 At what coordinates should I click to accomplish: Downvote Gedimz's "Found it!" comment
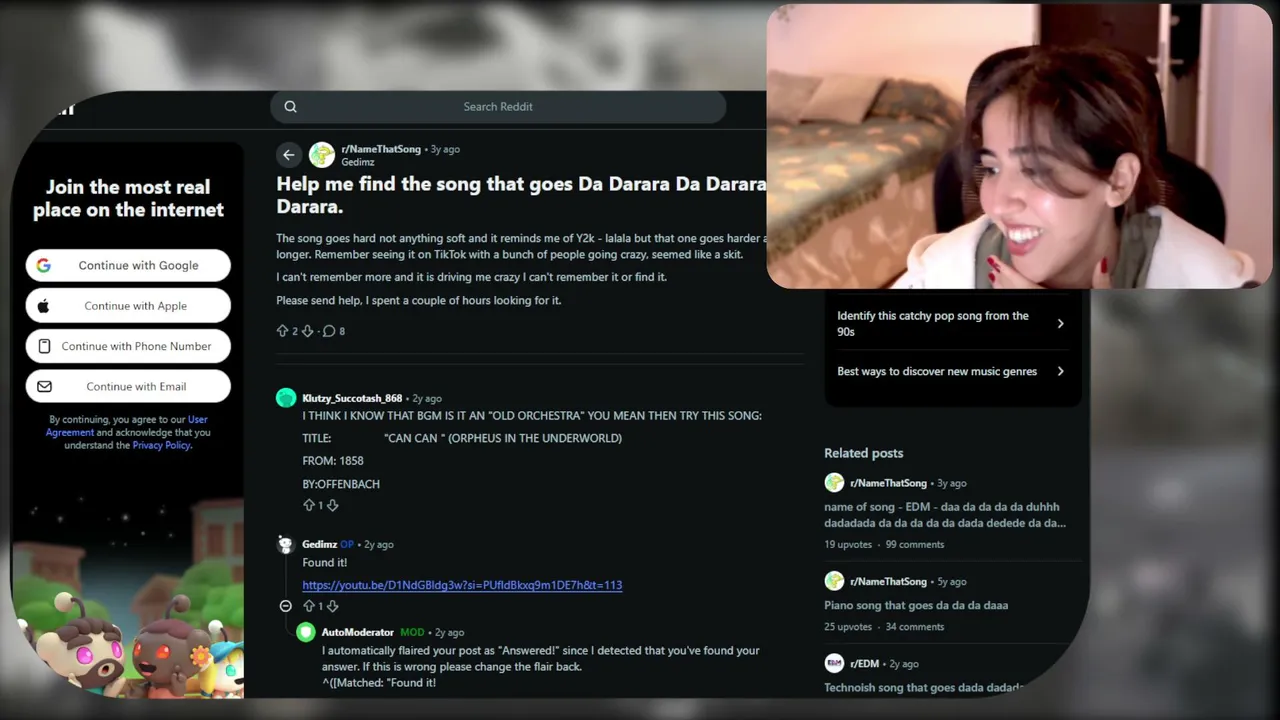333,606
